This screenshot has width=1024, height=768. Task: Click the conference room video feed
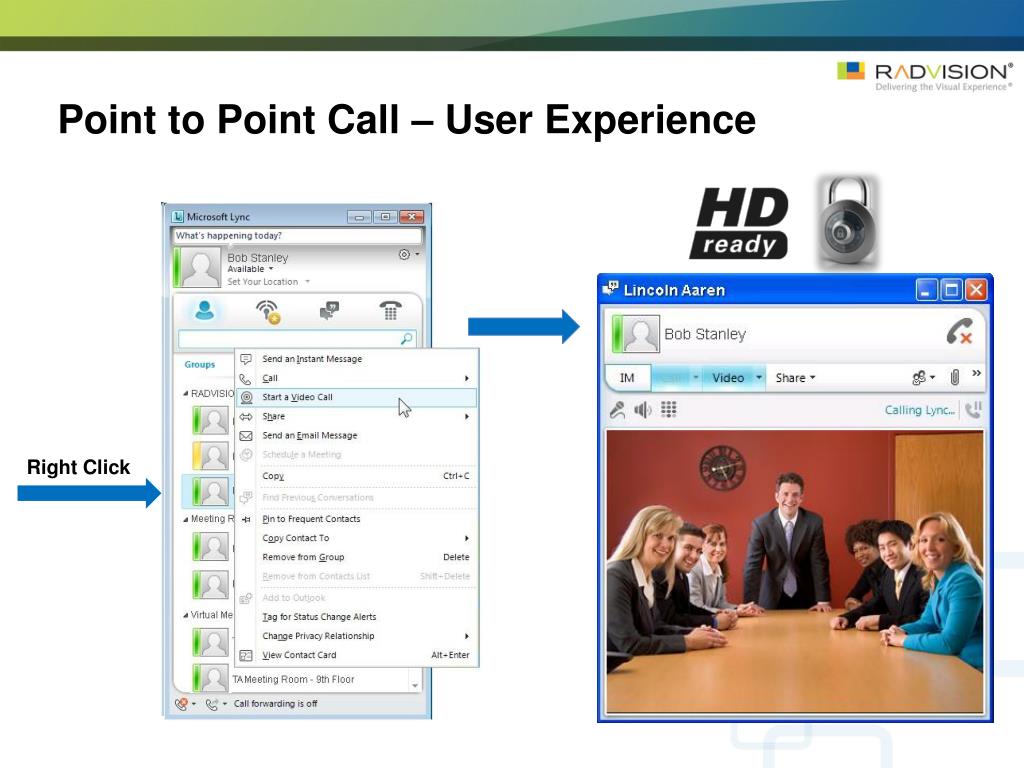[x=795, y=571]
